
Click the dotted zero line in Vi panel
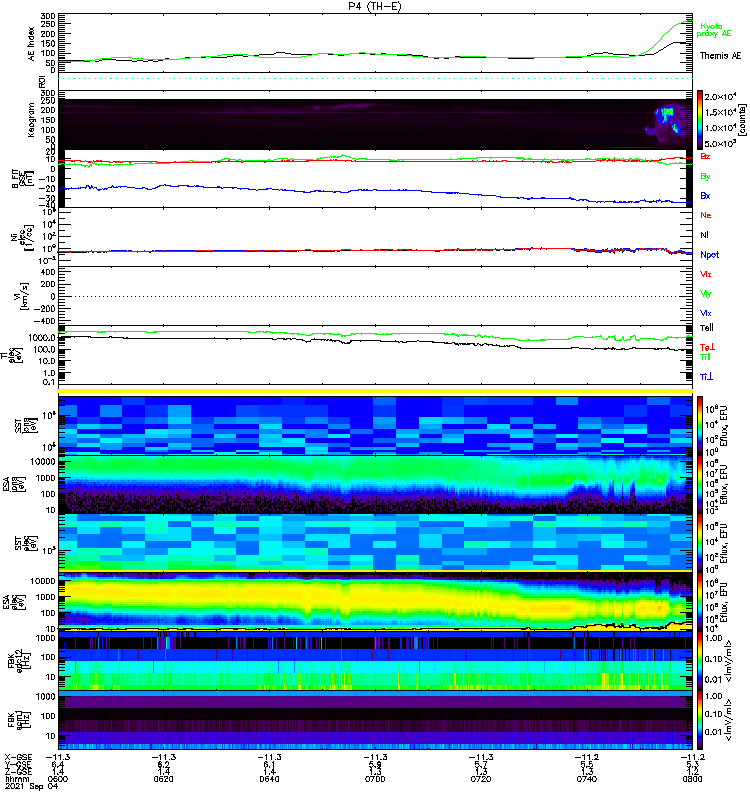[375, 296]
